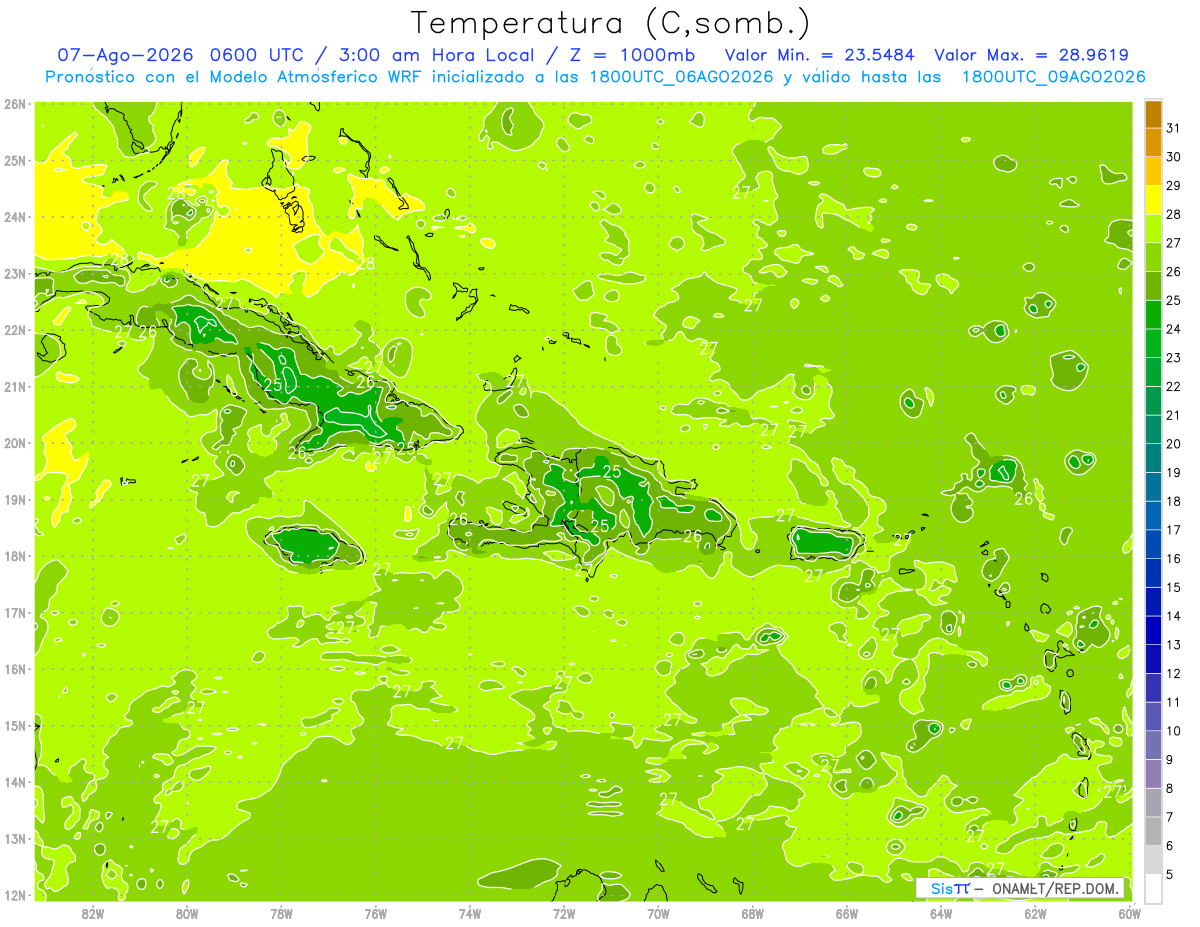Image resolution: width=1200 pixels, height=927 pixels.
Task: Click the 82W longitude axis label
Action: click(x=93, y=913)
